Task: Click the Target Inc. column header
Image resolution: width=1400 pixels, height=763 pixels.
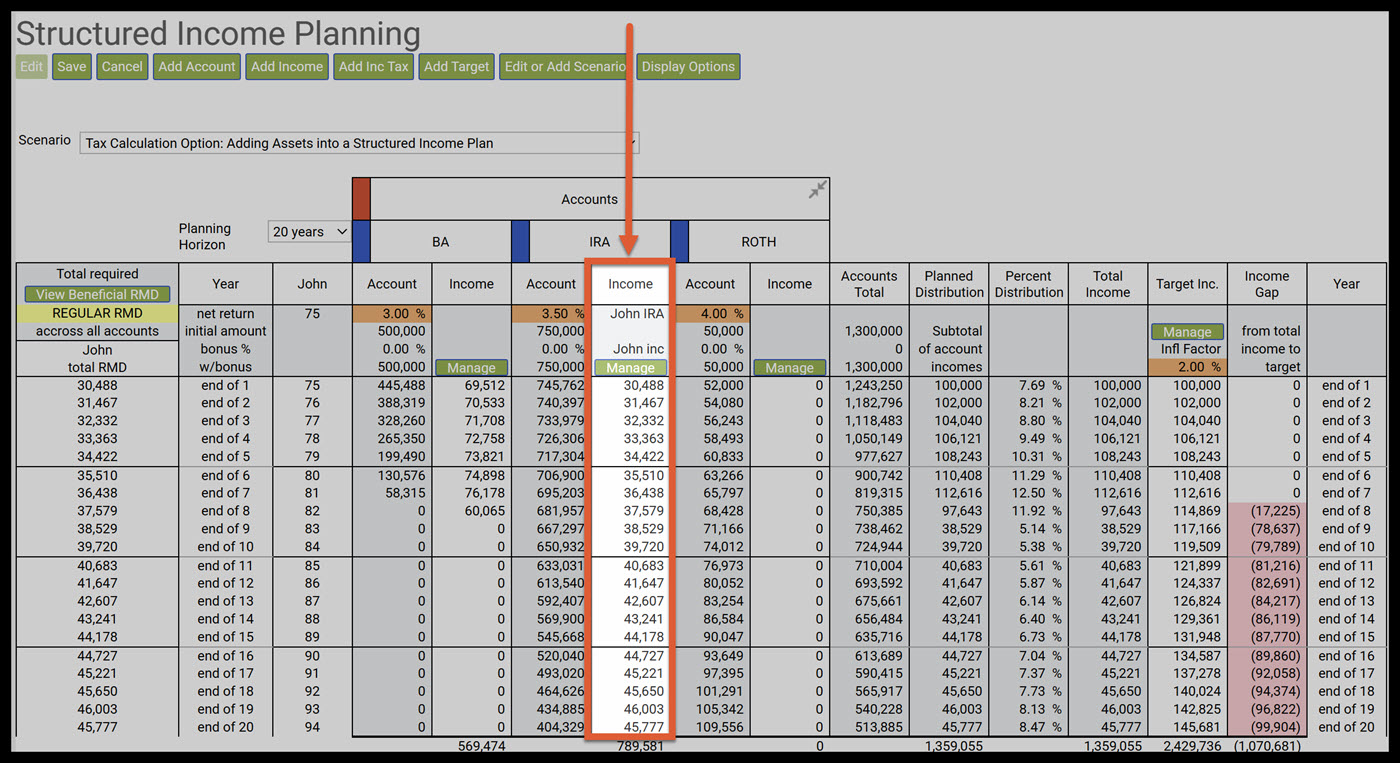Action: (1187, 284)
